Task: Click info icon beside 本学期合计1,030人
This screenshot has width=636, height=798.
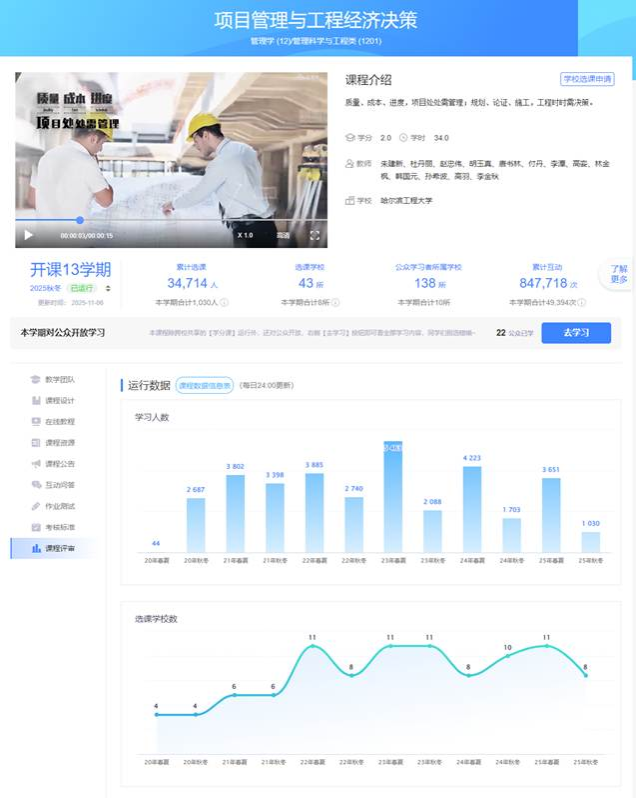Action: (224, 302)
